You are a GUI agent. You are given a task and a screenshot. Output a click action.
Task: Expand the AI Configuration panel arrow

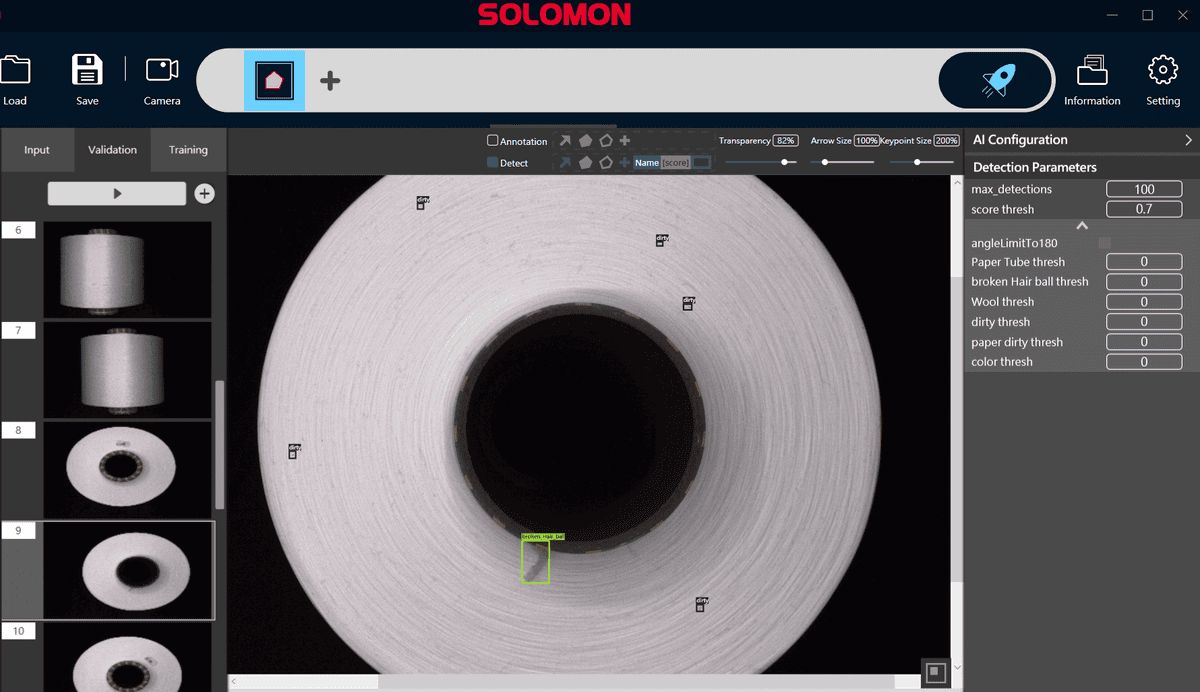(1188, 140)
